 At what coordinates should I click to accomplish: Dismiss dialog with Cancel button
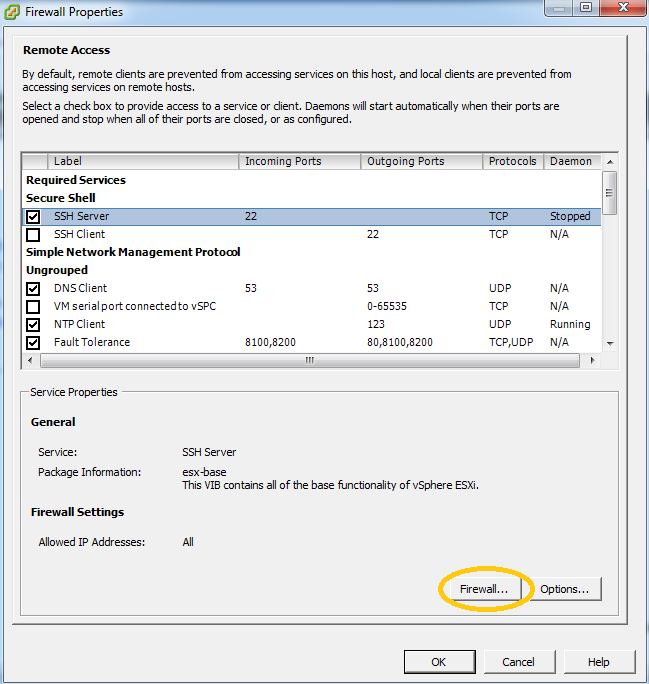(519, 662)
